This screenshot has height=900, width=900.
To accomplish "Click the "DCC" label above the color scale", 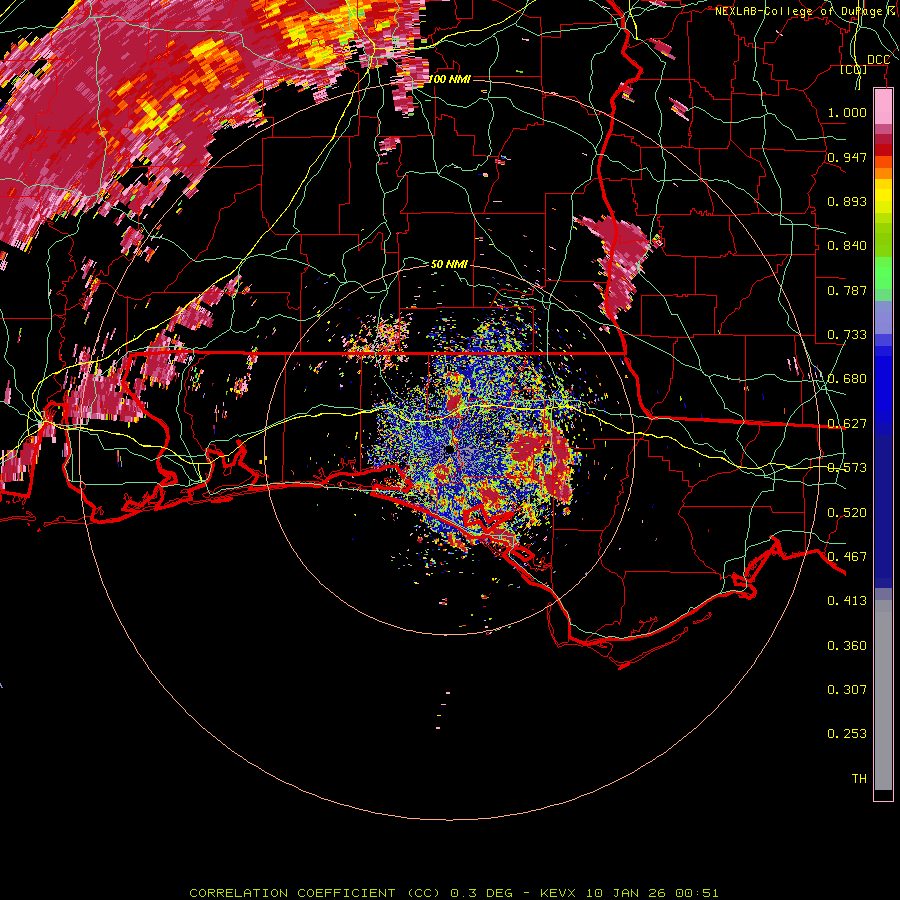I will pyautogui.click(x=878, y=60).
